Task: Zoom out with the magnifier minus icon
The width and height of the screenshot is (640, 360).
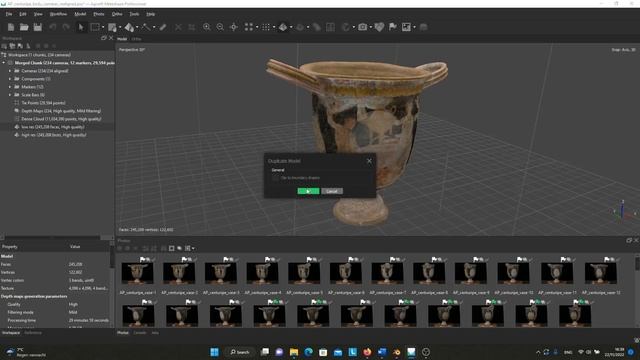Action: pyautogui.click(x=220, y=27)
